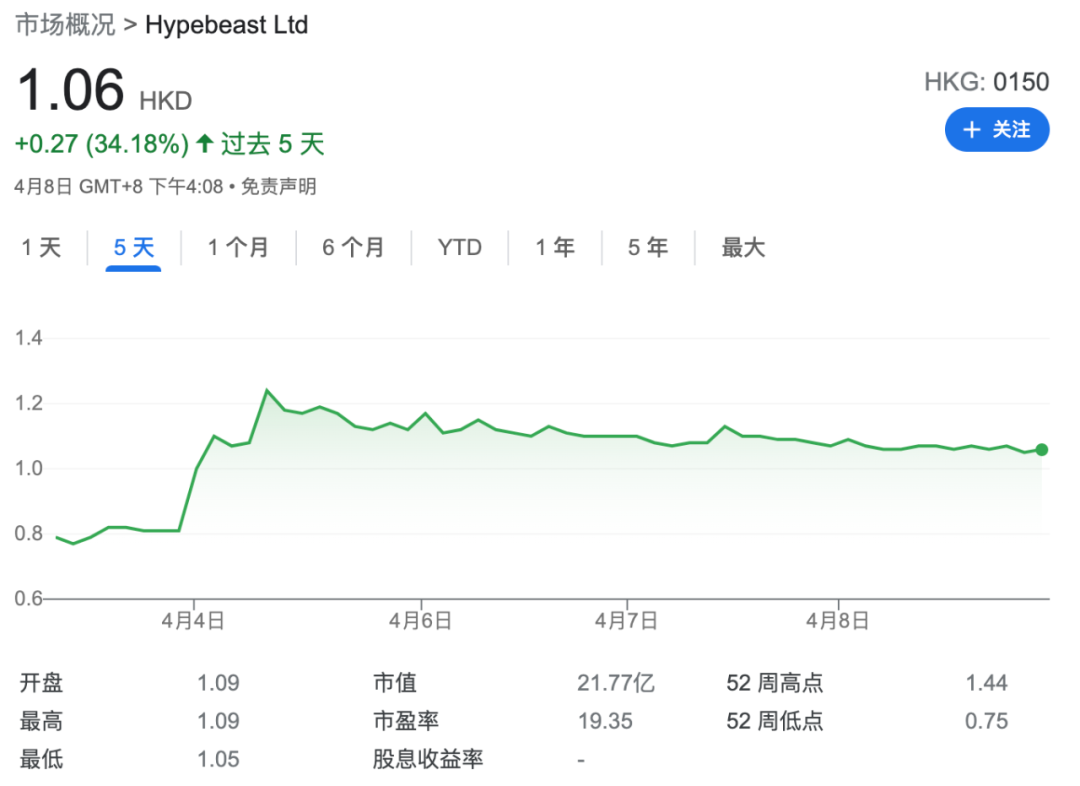Image resolution: width=1080 pixels, height=786 pixels.
Task: Click the HKG: 0150 ticker label
Action: click(x=986, y=82)
